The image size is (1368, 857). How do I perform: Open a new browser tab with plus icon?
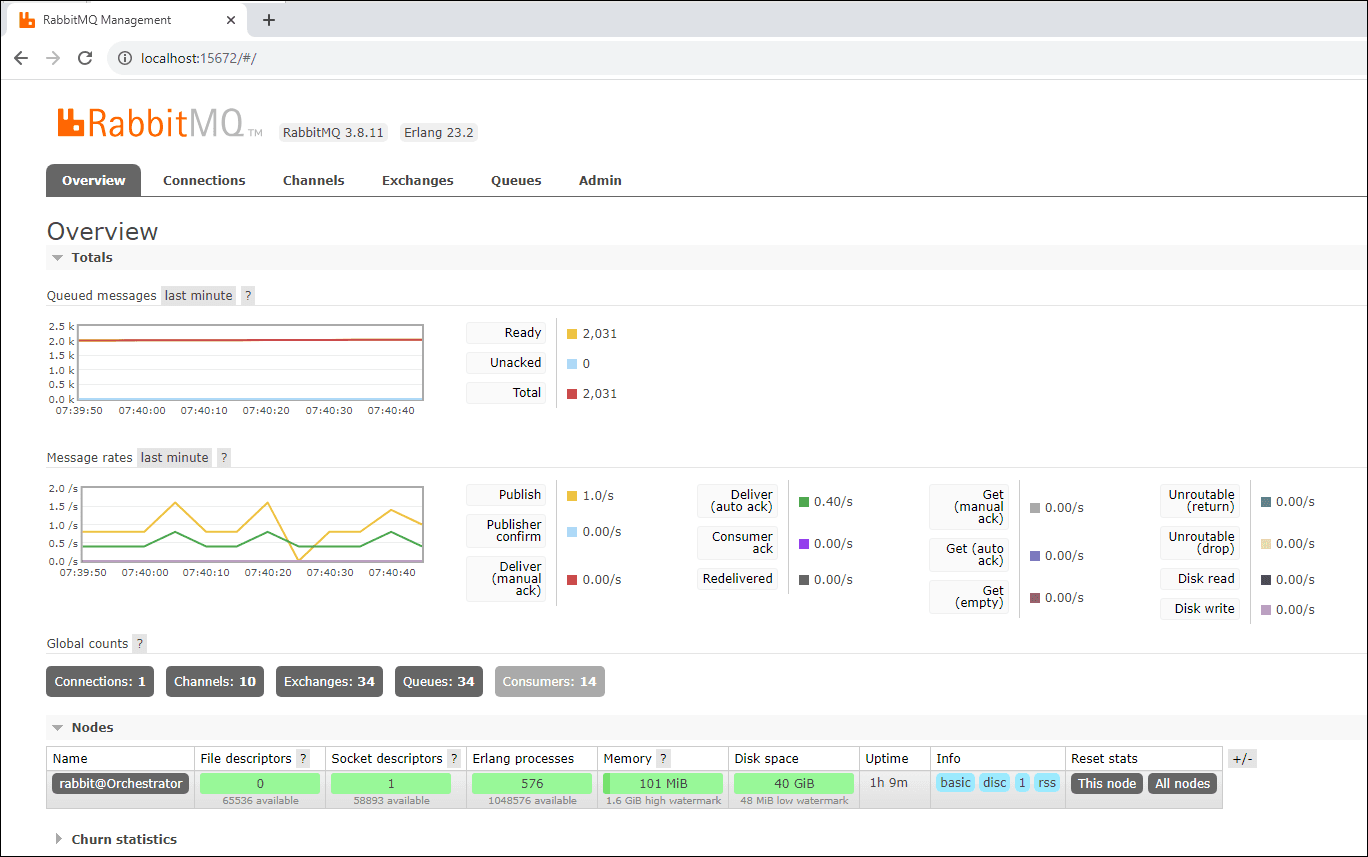[268, 20]
